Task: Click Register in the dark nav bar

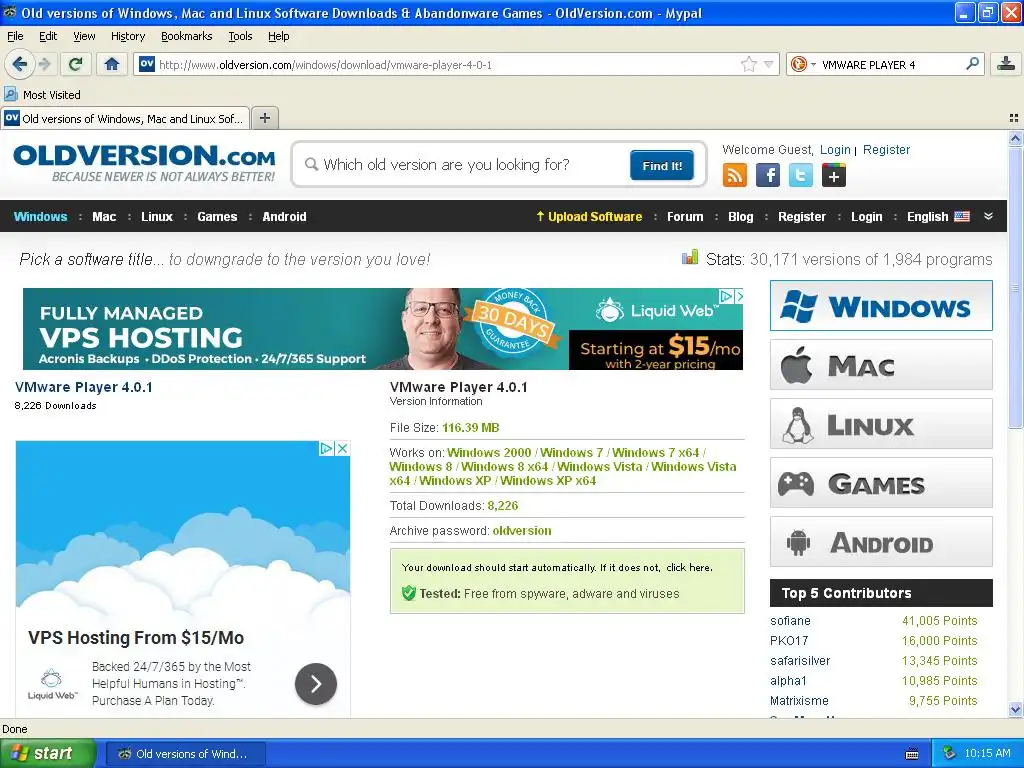Action: click(x=802, y=217)
